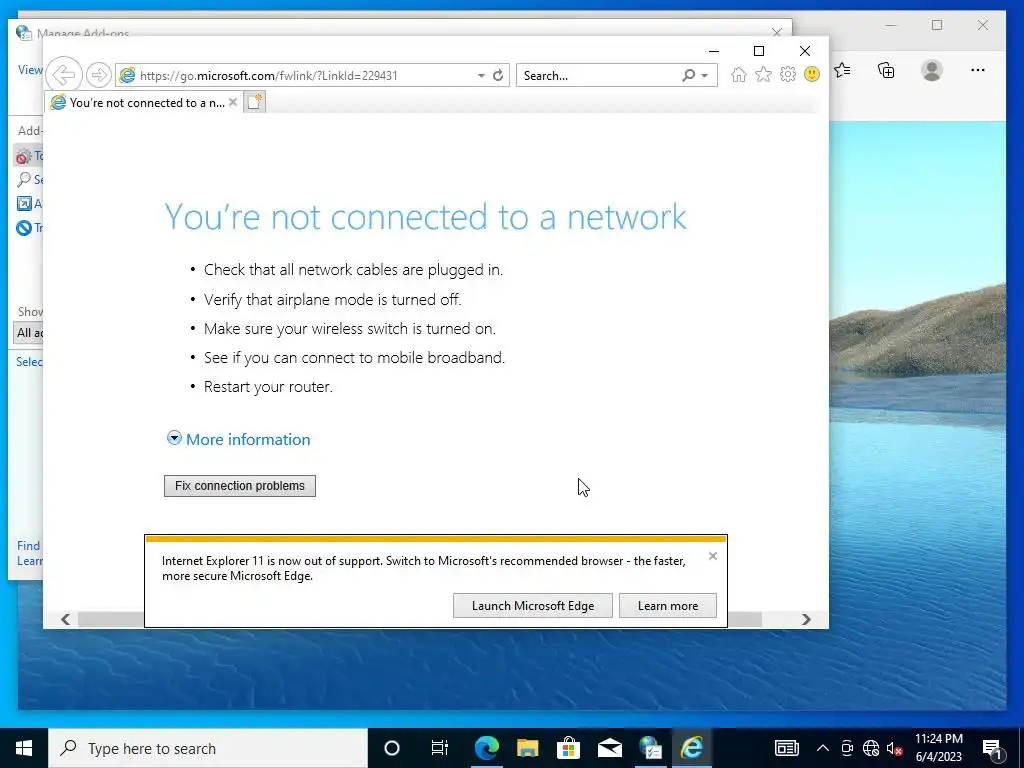Click the smiley feedback icon
1024x768 pixels.
(x=812, y=74)
